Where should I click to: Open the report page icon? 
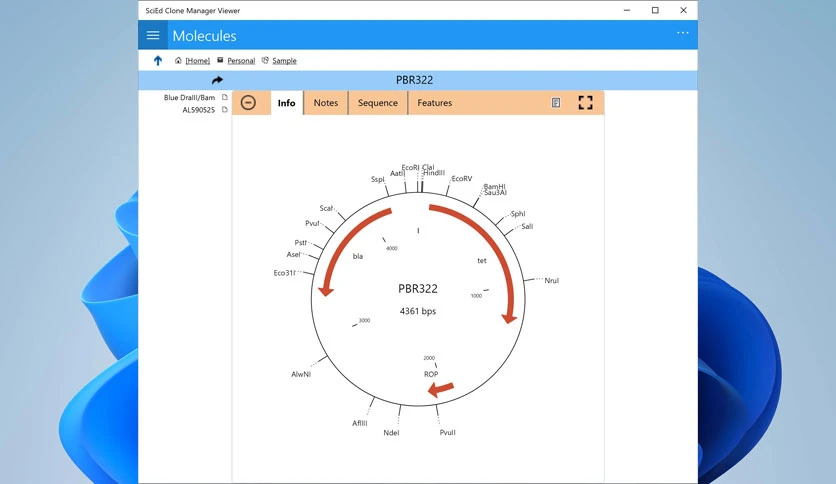point(556,102)
